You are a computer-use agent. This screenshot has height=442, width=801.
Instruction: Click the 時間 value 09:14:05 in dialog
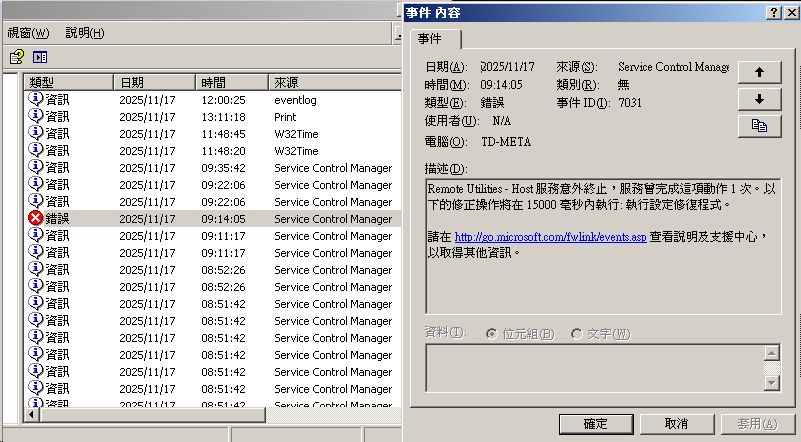(x=501, y=85)
